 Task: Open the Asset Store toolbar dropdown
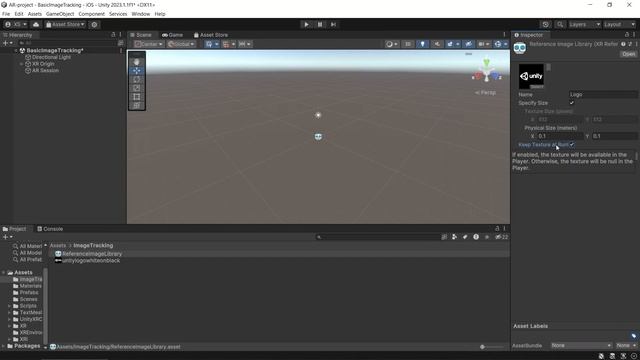coord(65,24)
